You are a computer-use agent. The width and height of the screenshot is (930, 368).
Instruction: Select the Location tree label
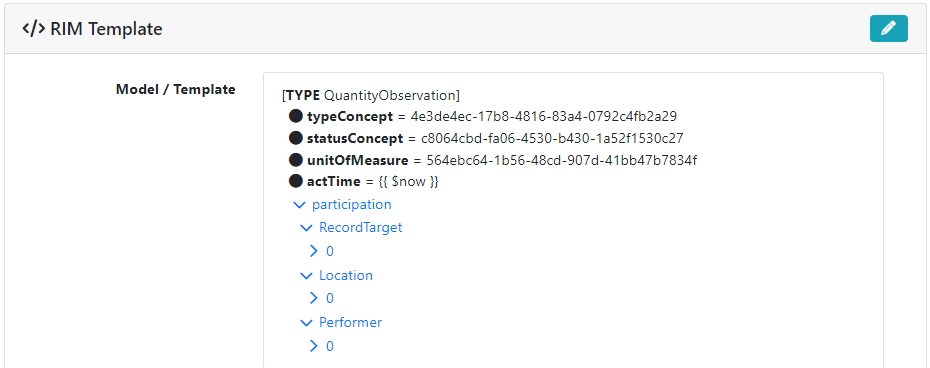pyautogui.click(x=346, y=275)
